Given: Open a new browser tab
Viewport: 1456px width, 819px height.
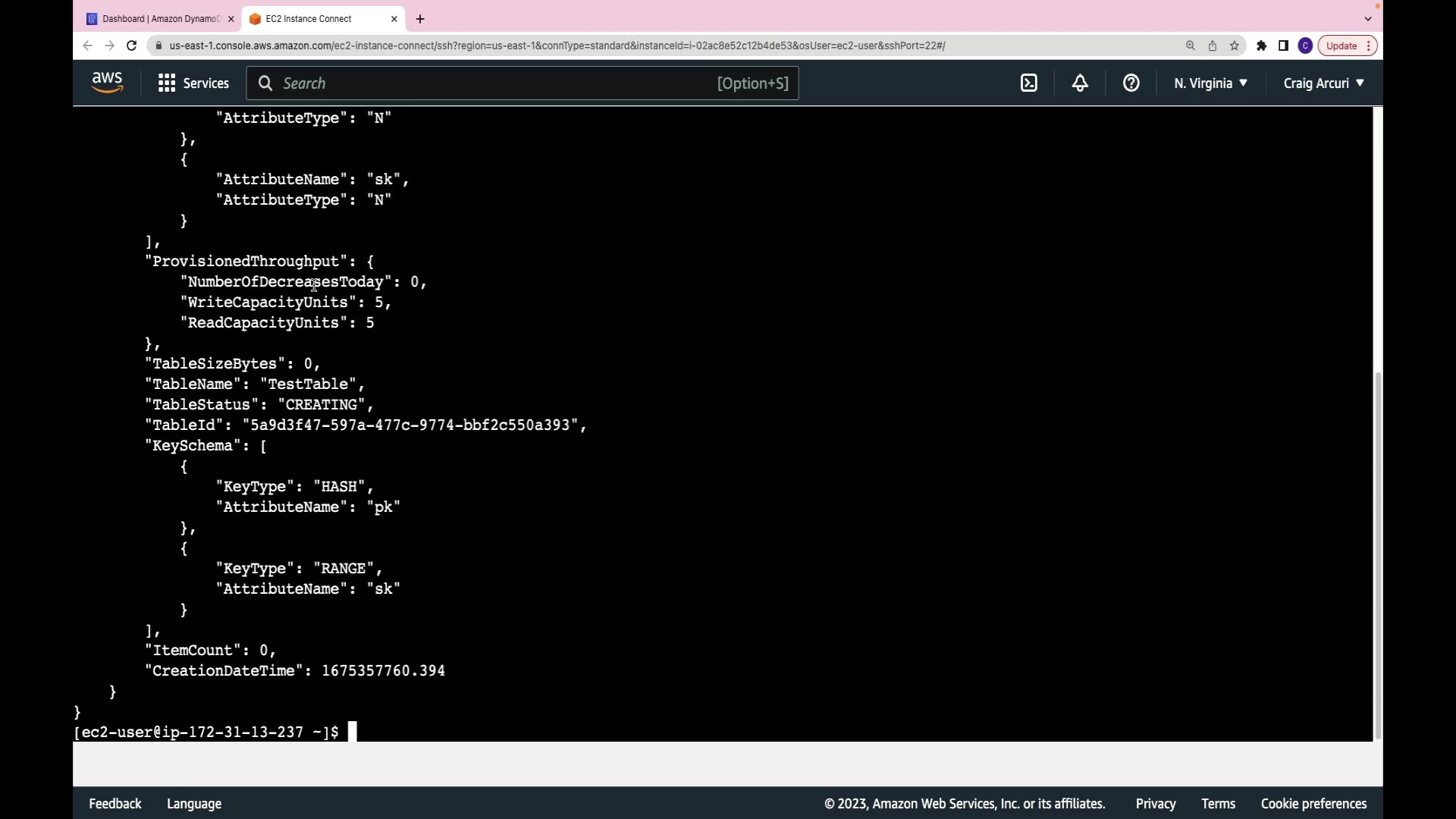Looking at the screenshot, I should (x=420, y=19).
